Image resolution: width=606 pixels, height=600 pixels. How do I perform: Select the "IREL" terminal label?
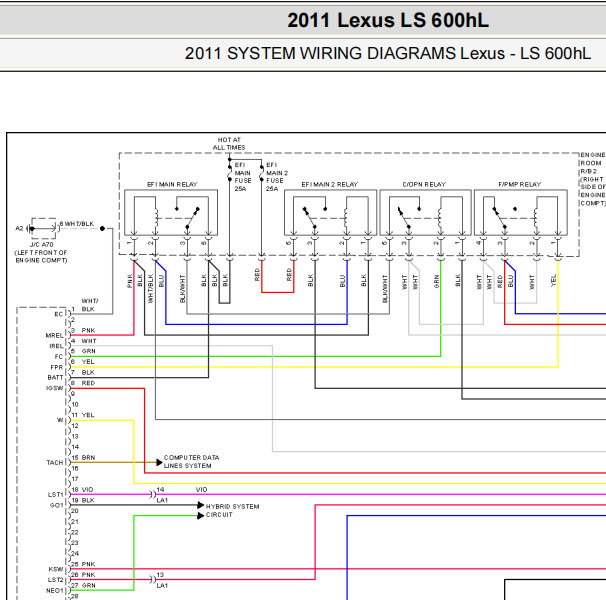[56, 346]
